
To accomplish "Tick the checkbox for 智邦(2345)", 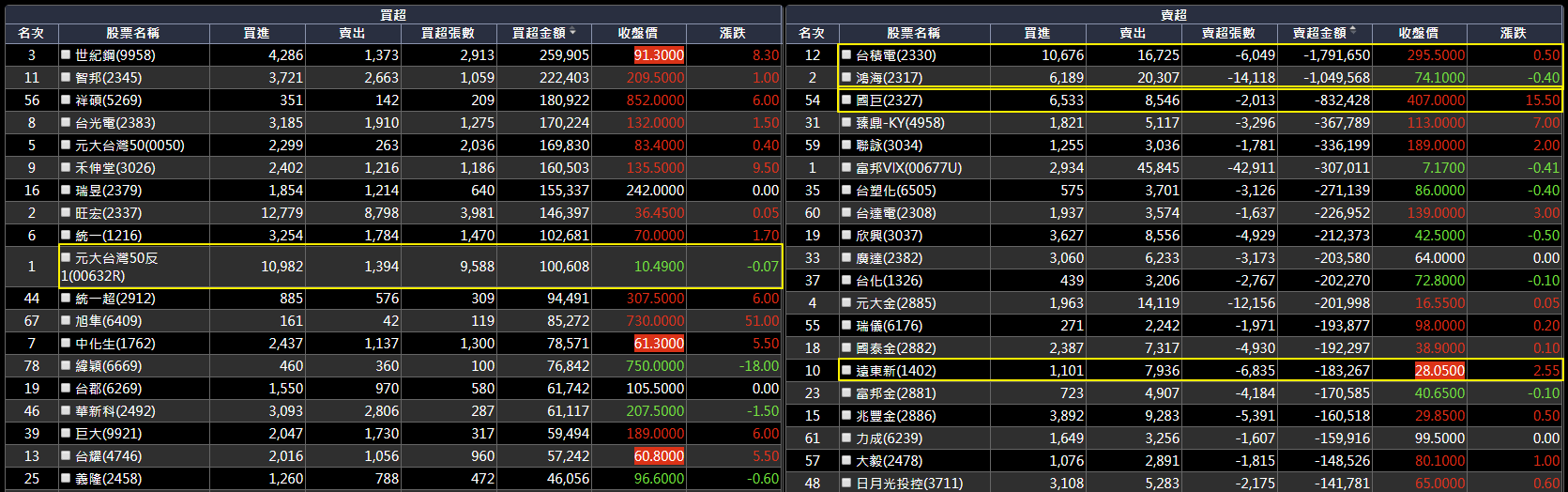I will point(66,77).
